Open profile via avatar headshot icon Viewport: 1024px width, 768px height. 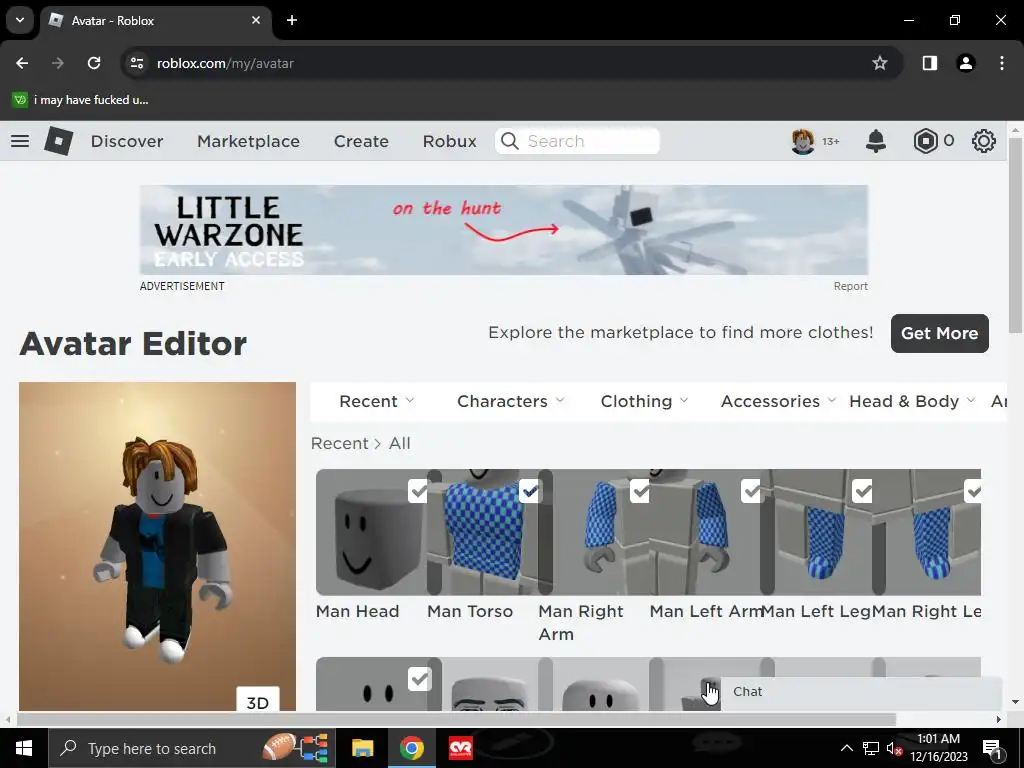coord(803,141)
